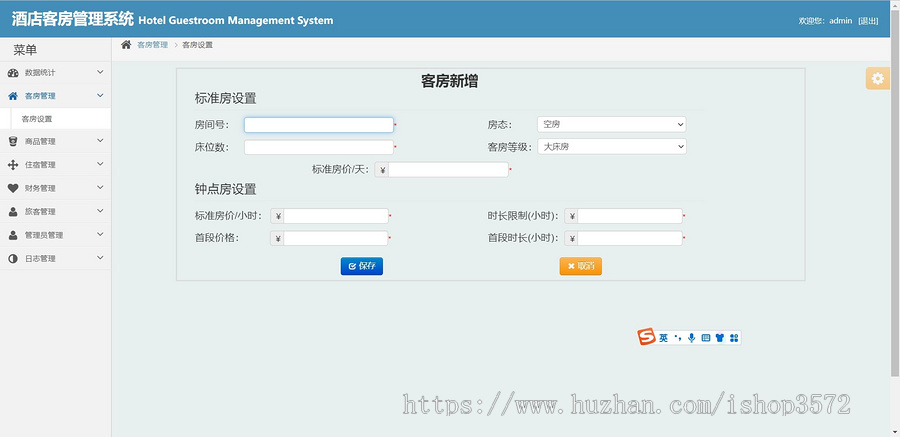The image size is (900, 437).
Task: Open the 客房等级 dropdown showing 大床房
Action: (612, 147)
